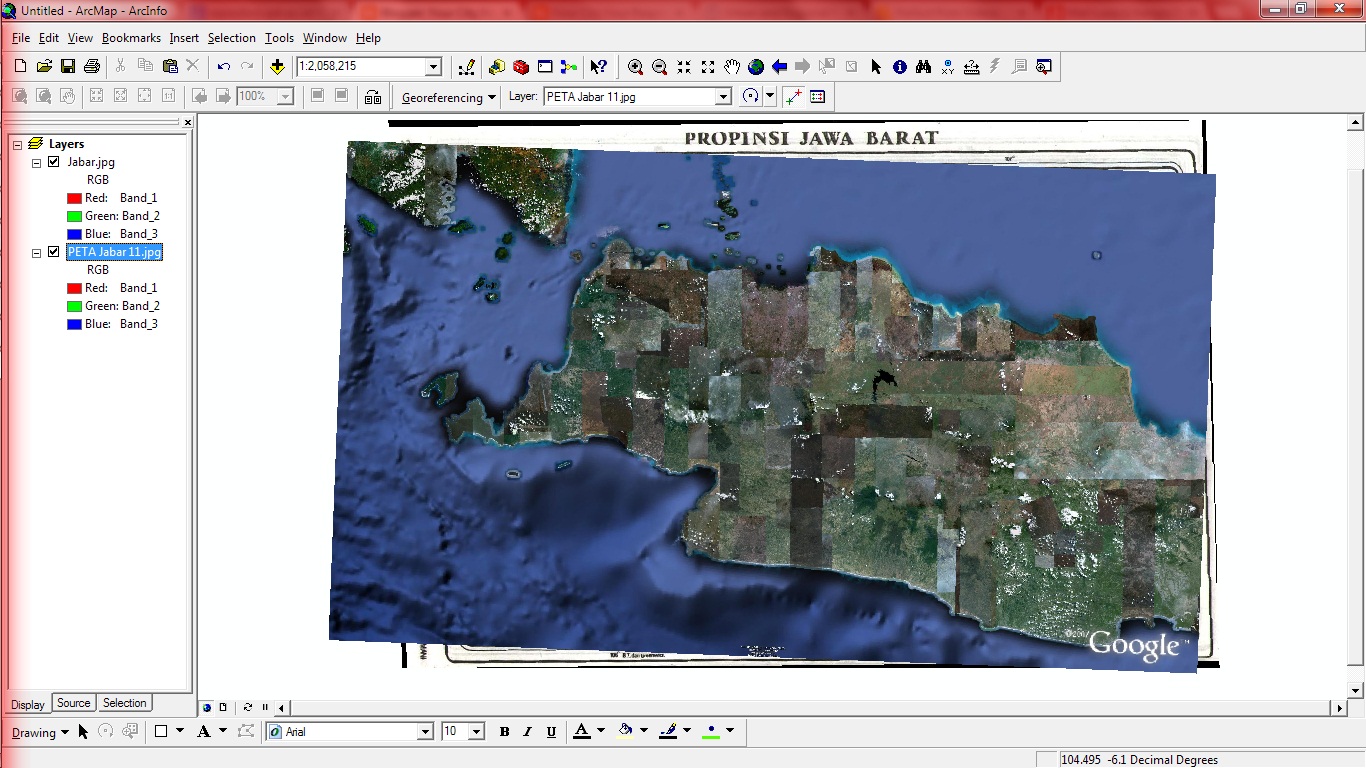The image size is (1366, 768).
Task: Collapse the Jabar.jpg layer tree entry
Action: (x=35, y=161)
